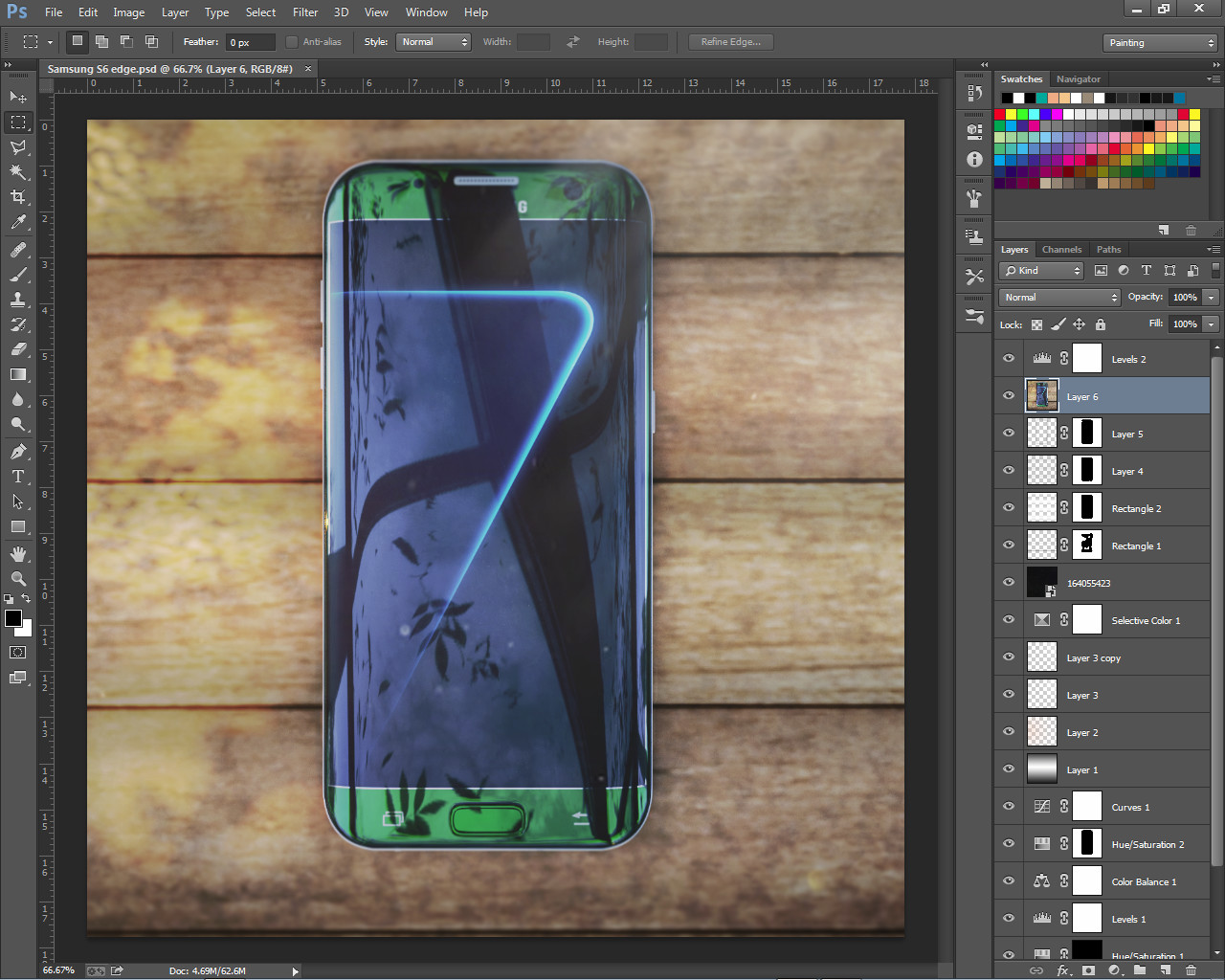The height and width of the screenshot is (980, 1225).
Task: Click the Add layer mask icon
Action: tap(1089, 970)
